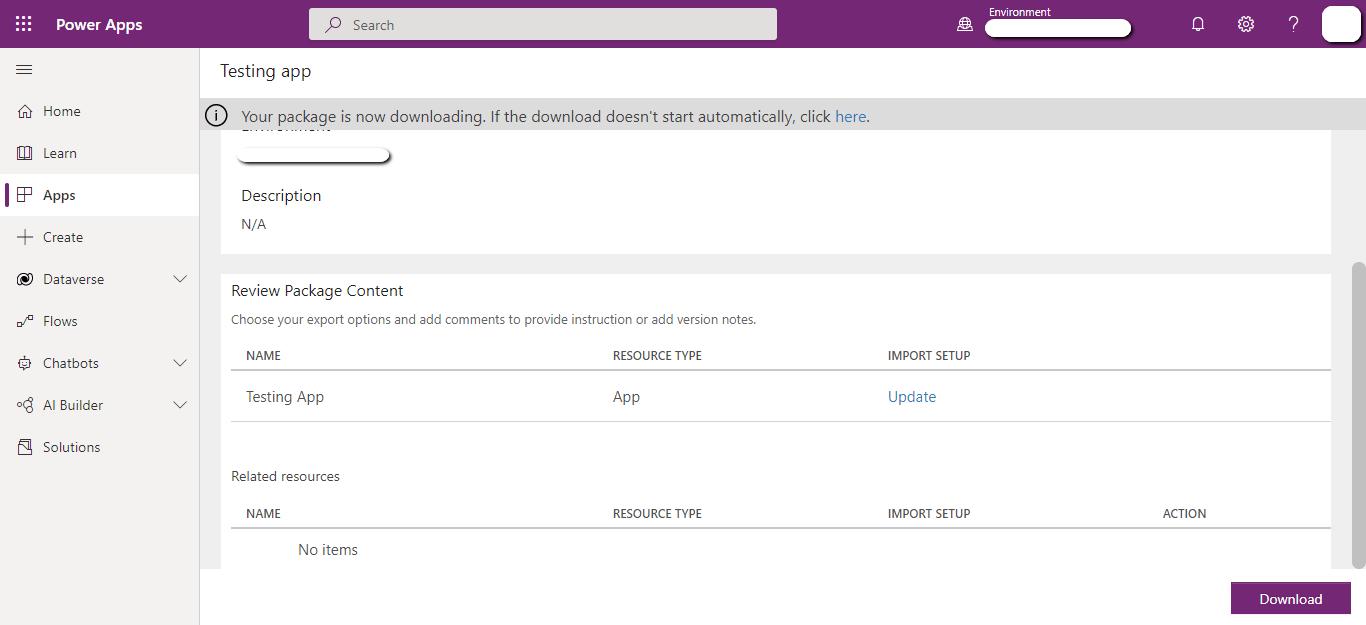Image resolution: width=1366 pixels, height=625 pixels.
Task: Click the Apps grid icon
Action: coord(25,195)
